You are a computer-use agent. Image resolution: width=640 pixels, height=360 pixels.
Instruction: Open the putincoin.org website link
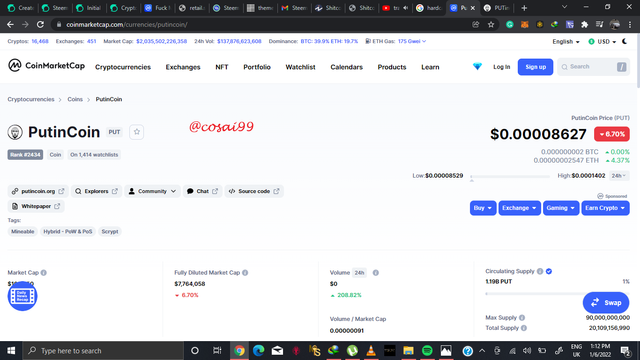[38, 191]
